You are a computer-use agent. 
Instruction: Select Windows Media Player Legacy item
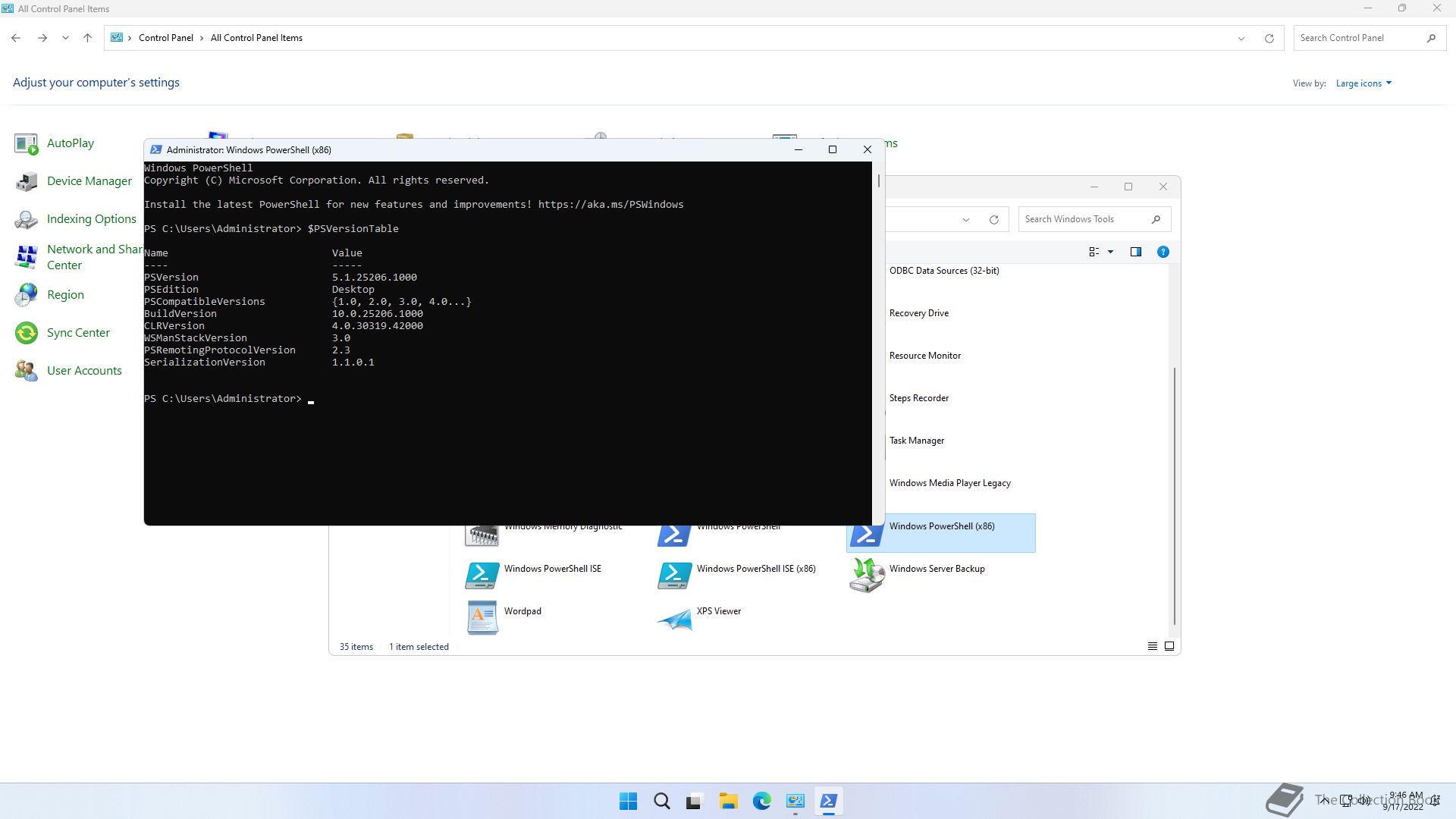click(x=950, y=483)
